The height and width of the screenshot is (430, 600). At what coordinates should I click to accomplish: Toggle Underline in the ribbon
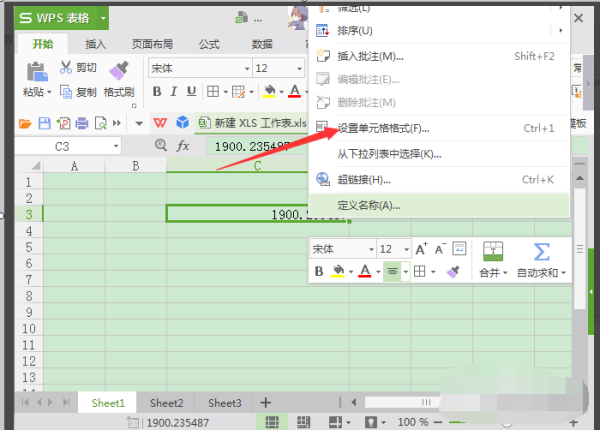point(191,91)
